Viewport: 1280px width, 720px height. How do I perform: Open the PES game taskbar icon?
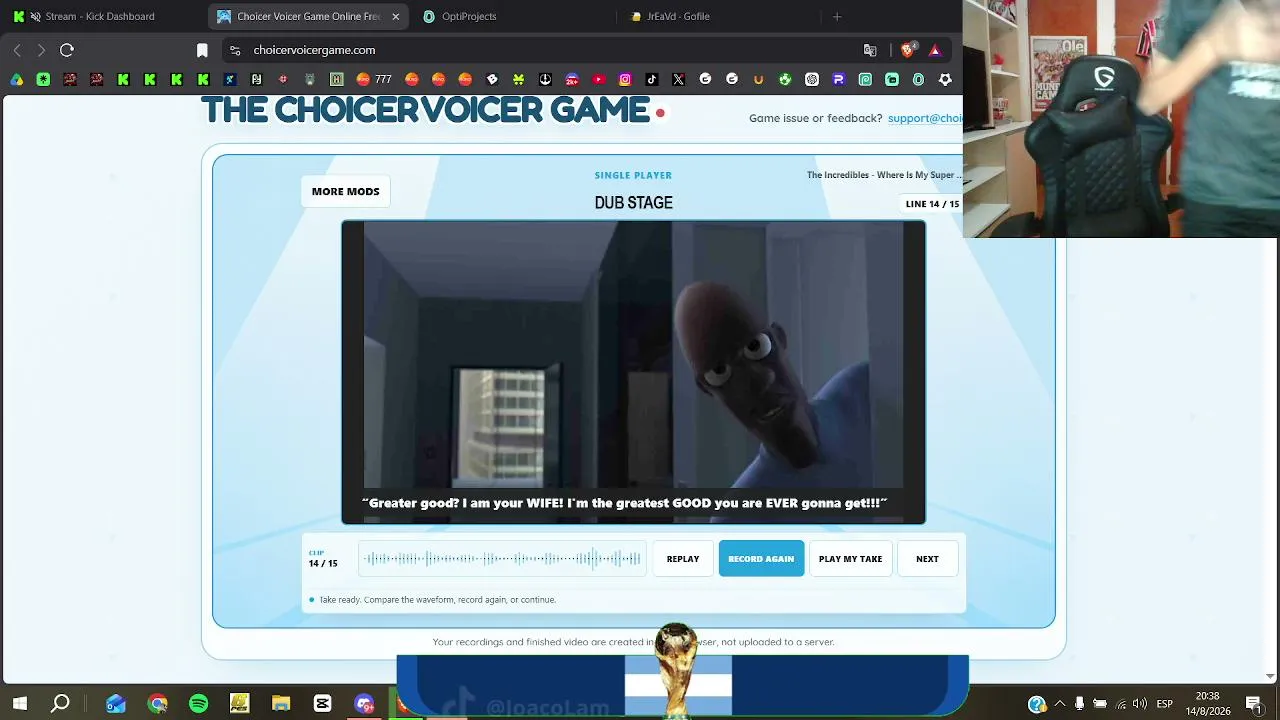239,704
